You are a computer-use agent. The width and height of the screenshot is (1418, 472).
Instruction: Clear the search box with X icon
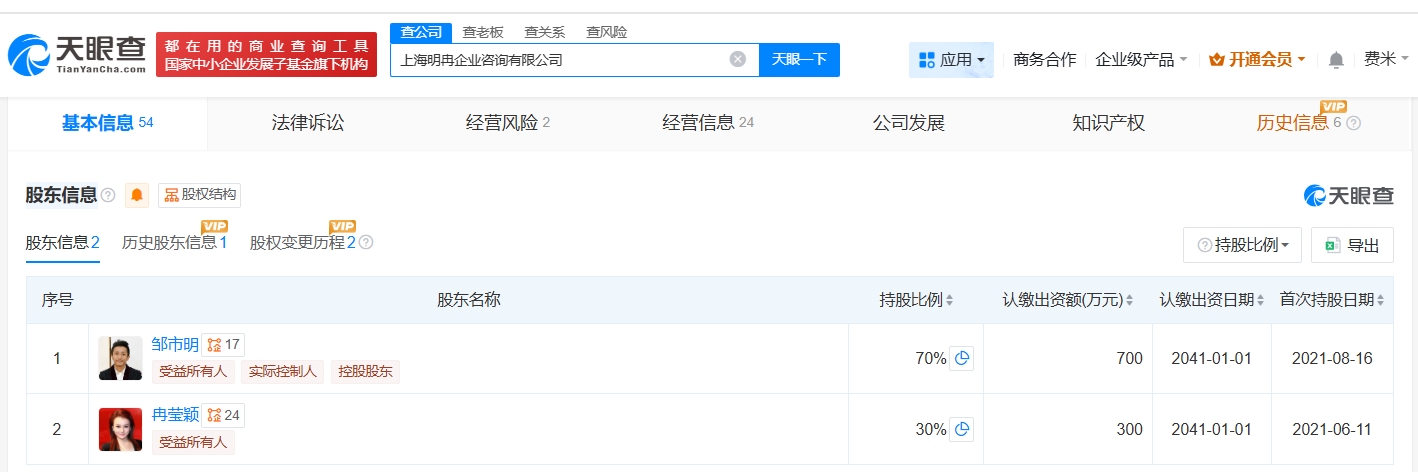738,59
